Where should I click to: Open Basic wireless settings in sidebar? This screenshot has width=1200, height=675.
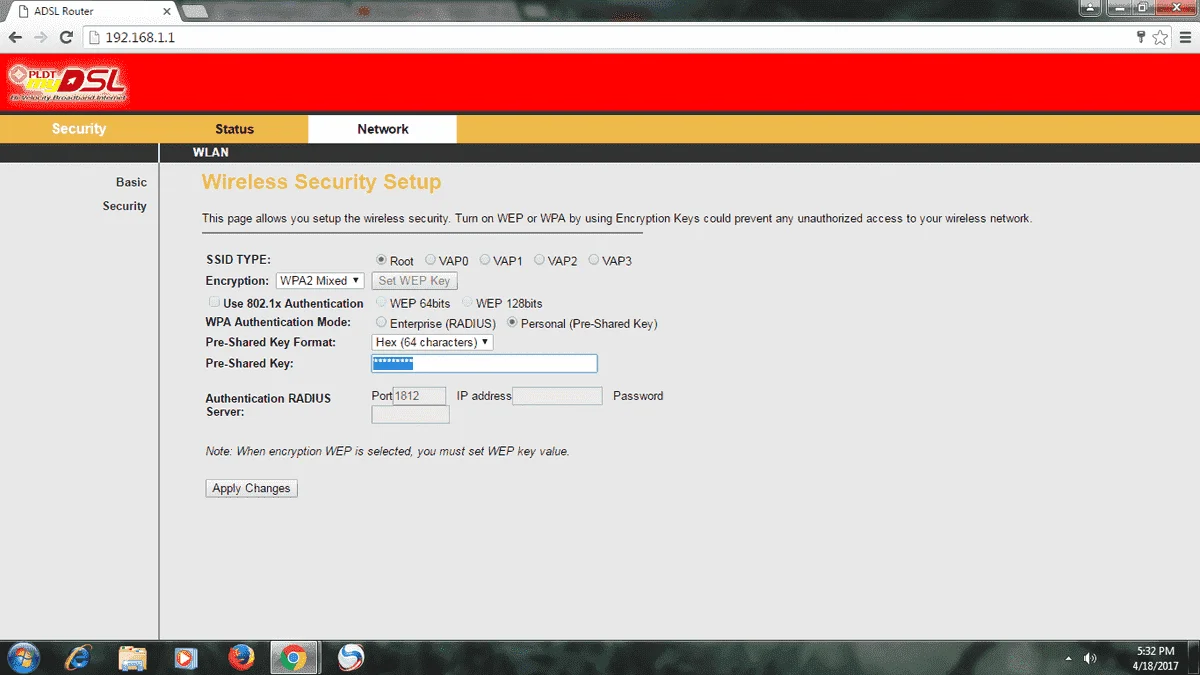[131, 182]
